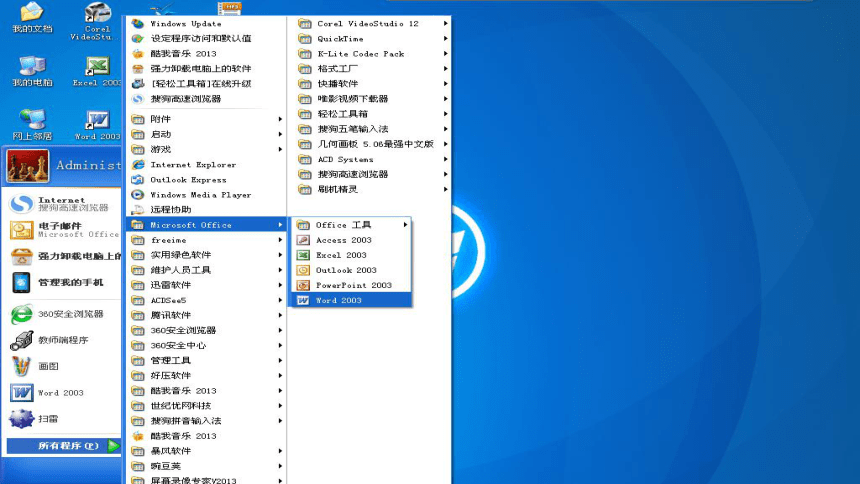Open 我的文档 desktop icon
860x484 pixels.
[32, 18]
